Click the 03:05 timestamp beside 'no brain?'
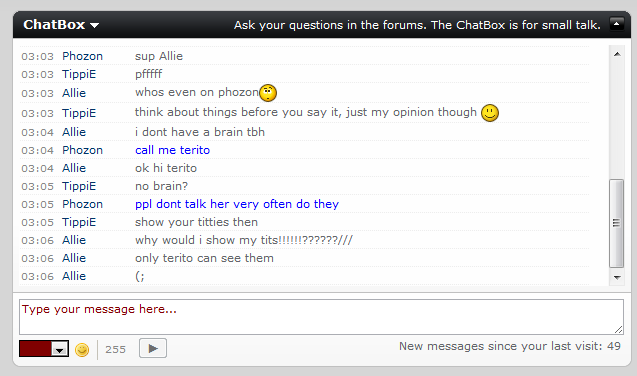637x376 pixels. pos(37,187)
